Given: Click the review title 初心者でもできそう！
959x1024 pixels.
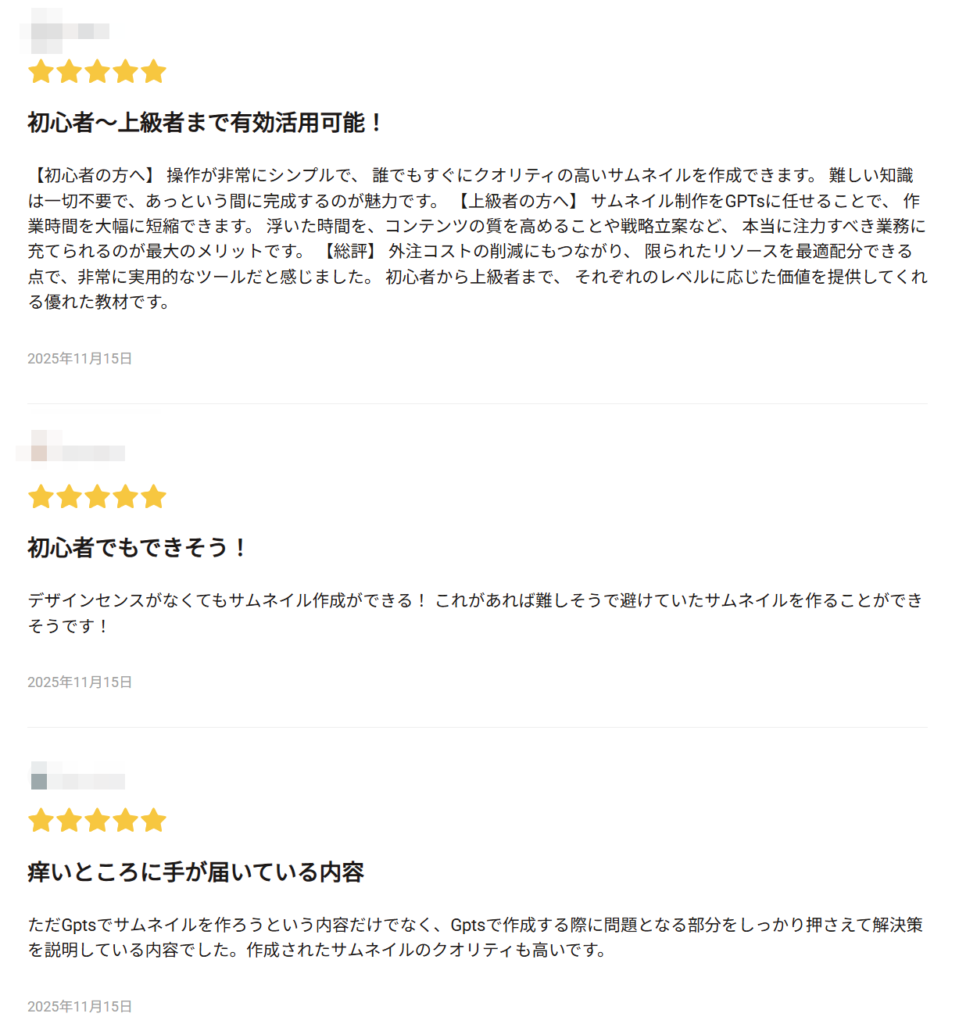Looking at the screenshot, I should coord(137,548).
